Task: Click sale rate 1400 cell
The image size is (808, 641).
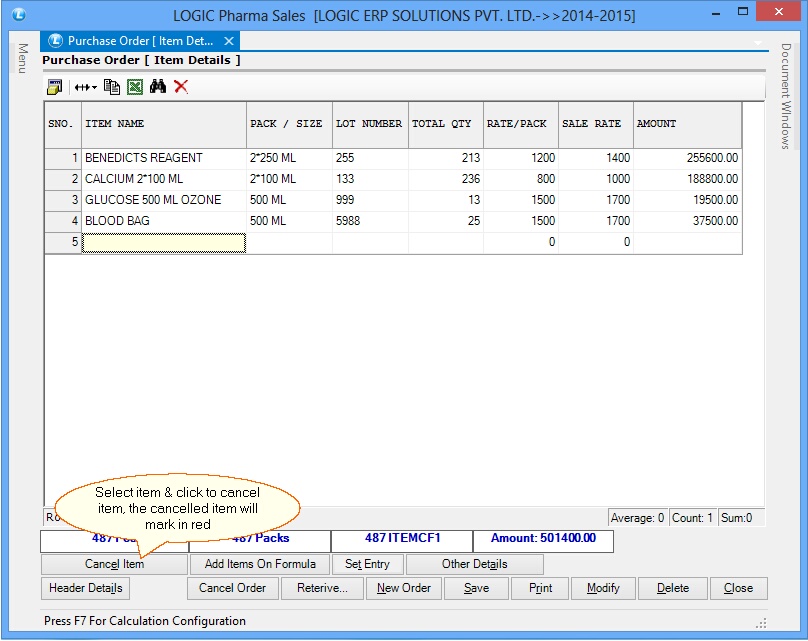Action: tap(596, 158)
